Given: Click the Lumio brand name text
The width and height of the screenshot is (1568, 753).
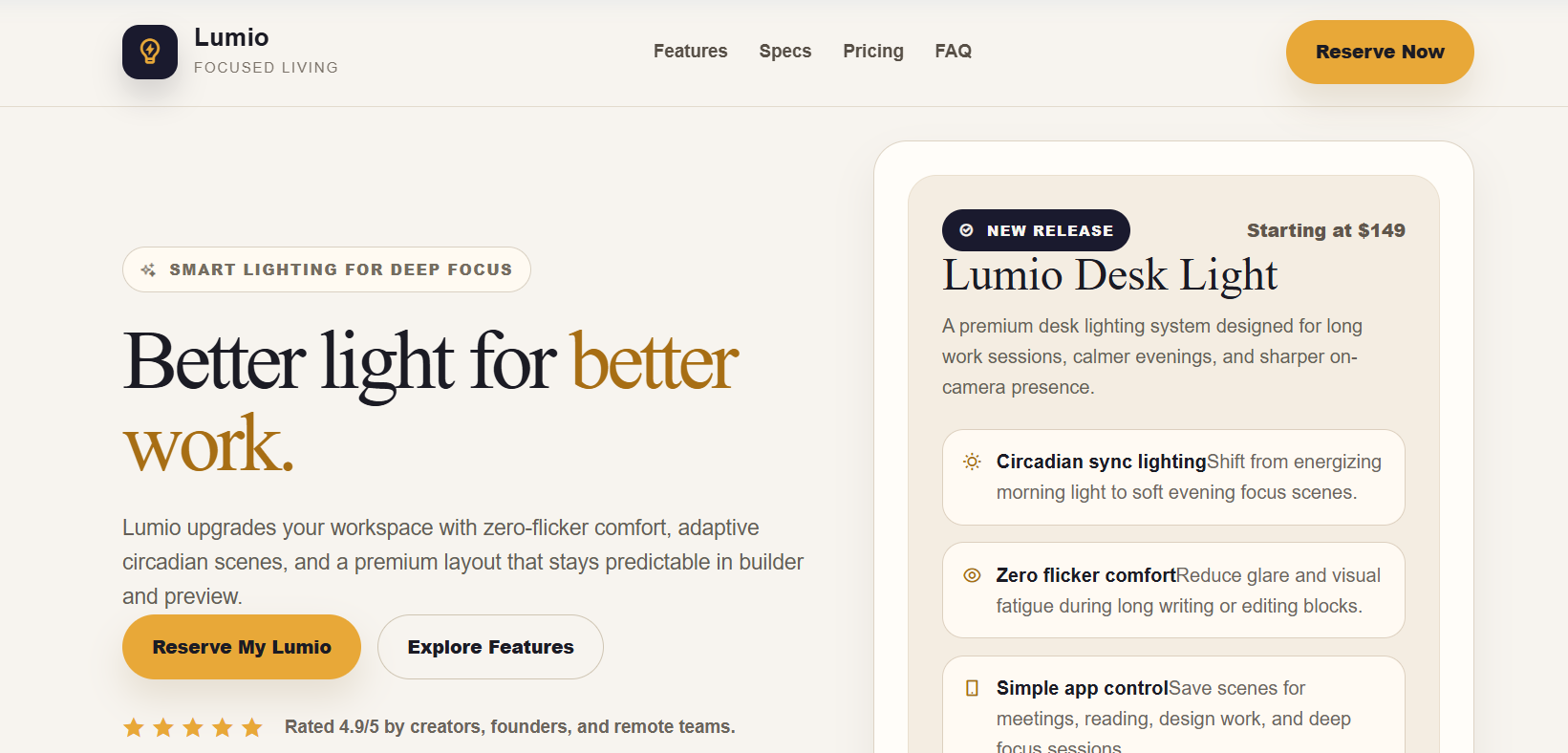Looking at the screenshot, I should click(x=231, y=37).
